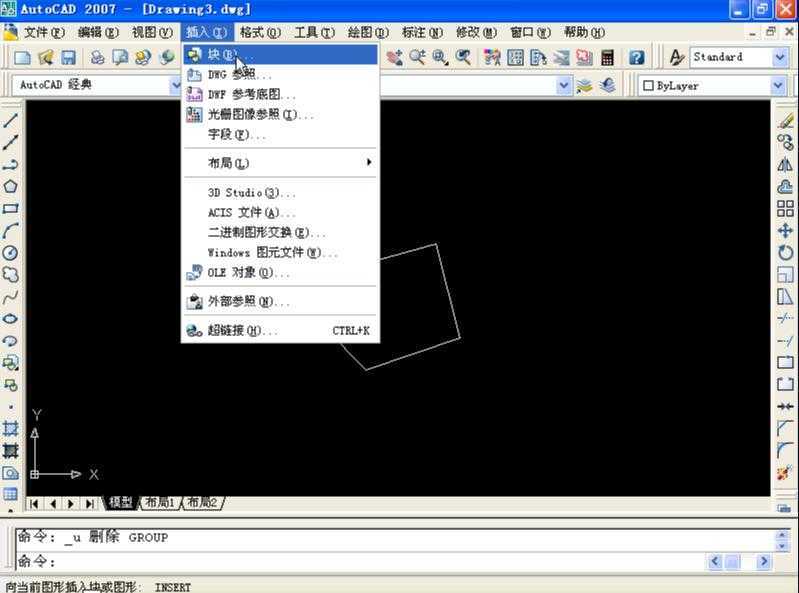Open the 绘图(D) menu

coord(368,33)
